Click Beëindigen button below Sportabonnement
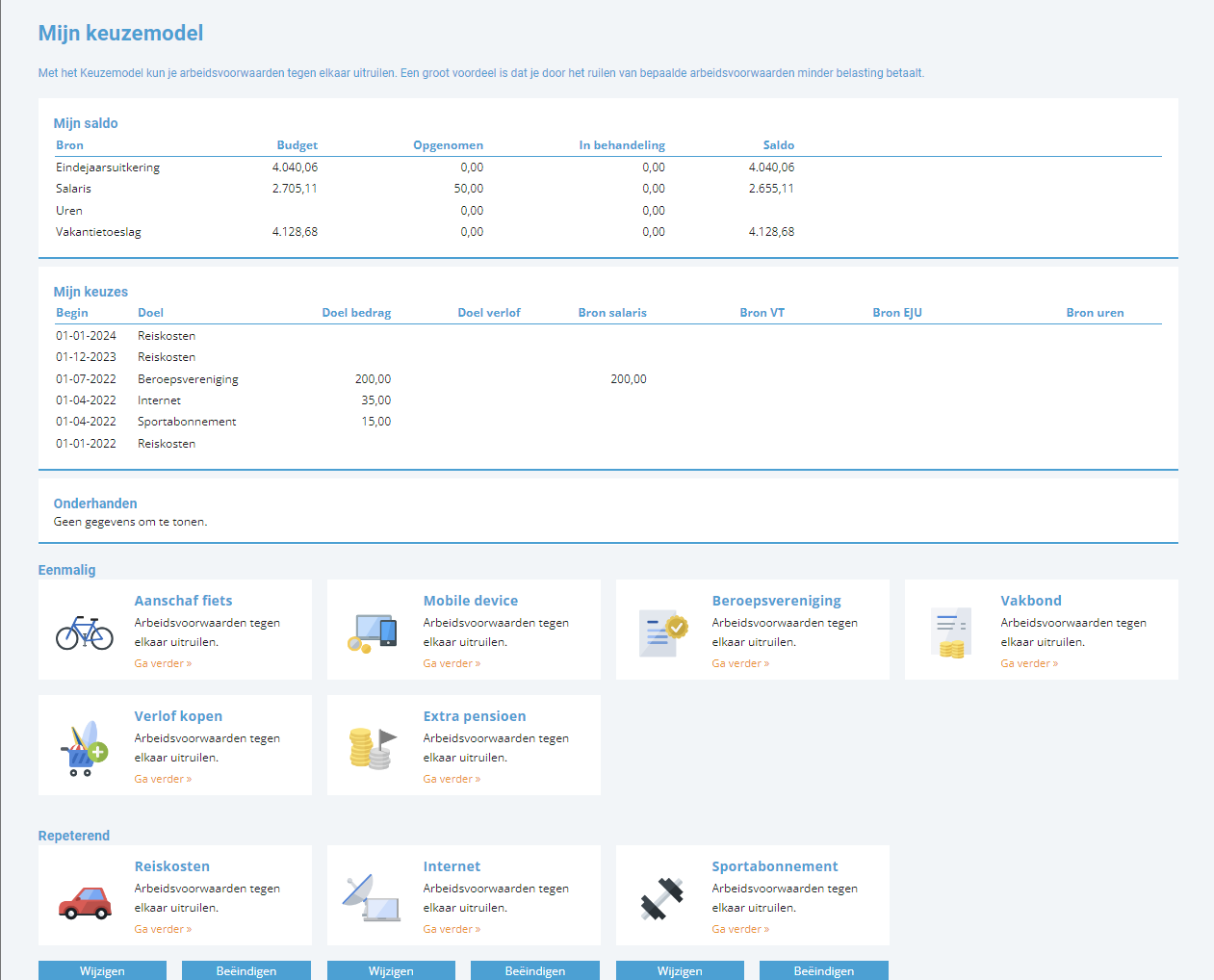 (x=824, y=970)
